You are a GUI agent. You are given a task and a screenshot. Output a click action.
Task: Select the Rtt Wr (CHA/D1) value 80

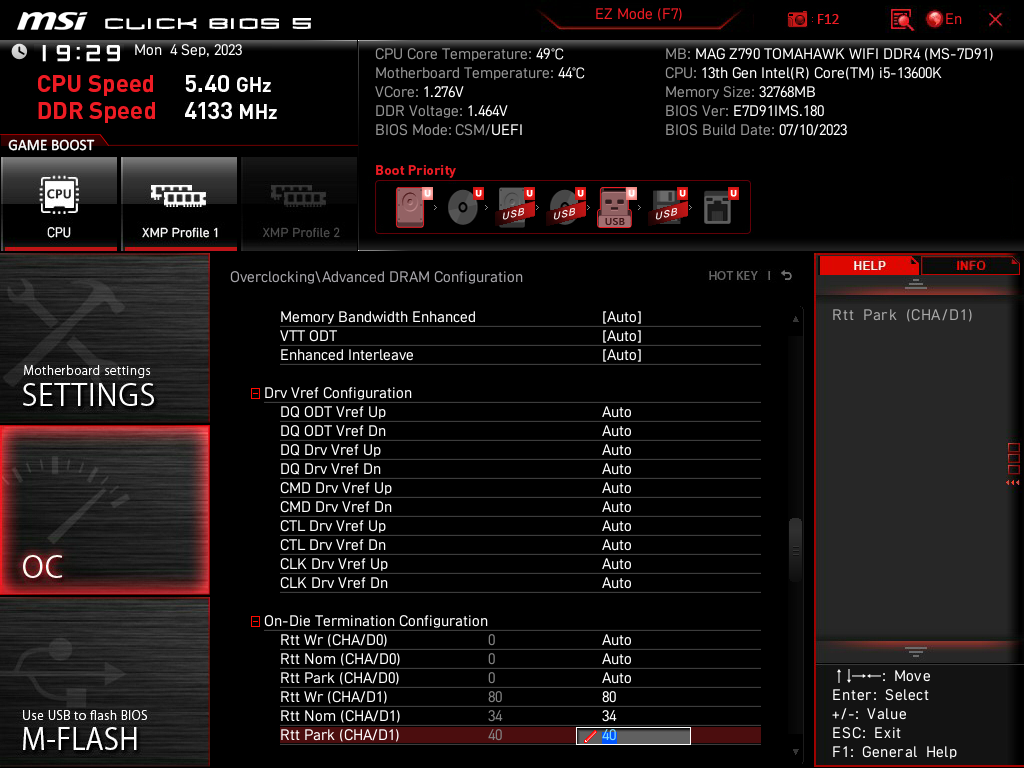point(609,697)
